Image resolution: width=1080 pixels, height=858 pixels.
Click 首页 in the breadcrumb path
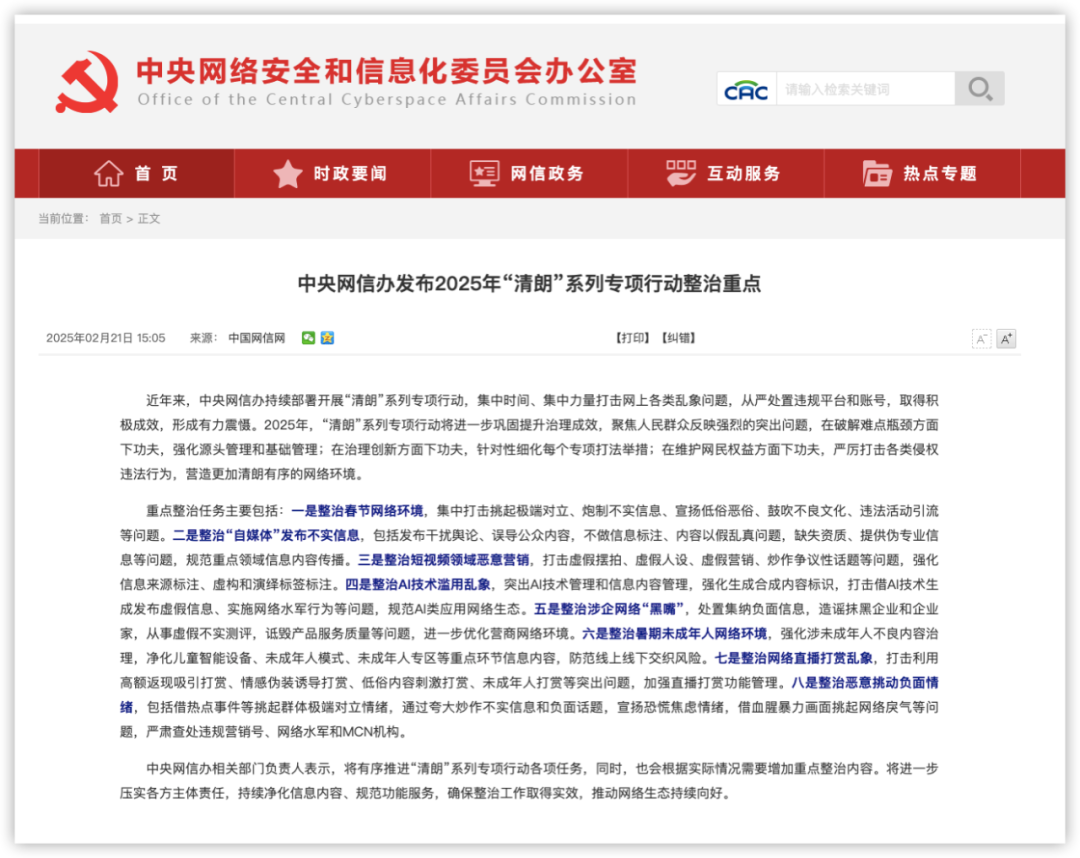click(110, 219)
